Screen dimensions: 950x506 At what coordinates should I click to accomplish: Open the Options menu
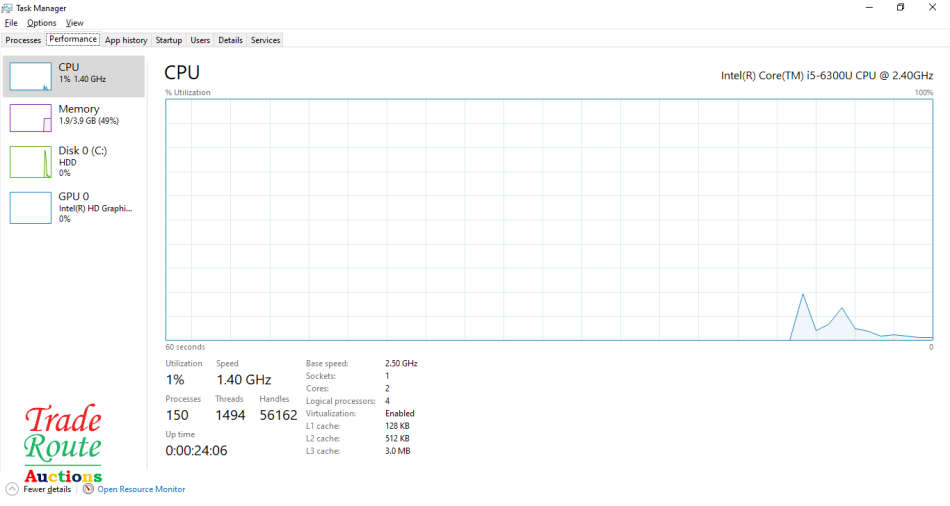pyautogui.click(x=42, y=23)
